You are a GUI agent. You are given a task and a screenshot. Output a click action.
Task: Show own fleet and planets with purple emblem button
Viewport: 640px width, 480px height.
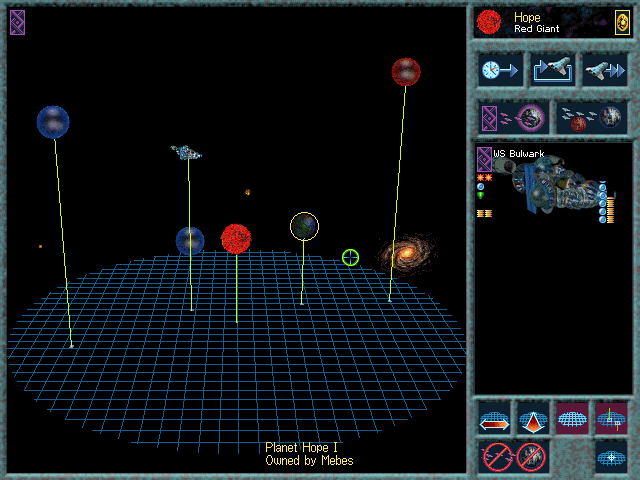point(513,118)
